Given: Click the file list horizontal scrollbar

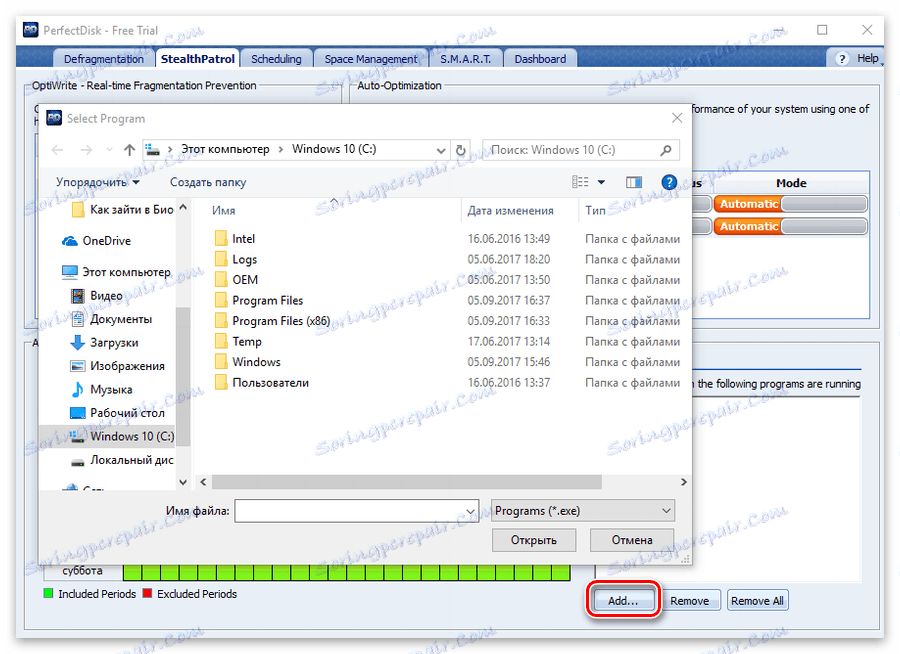Looking at the screenshot, I should point(406,482).
